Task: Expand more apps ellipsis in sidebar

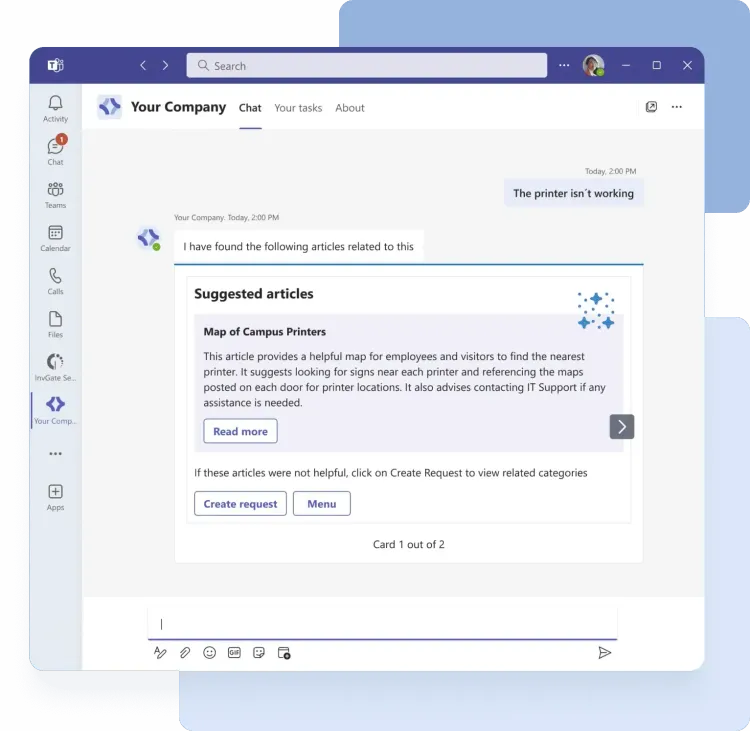Action: click(x=55, y=453)
